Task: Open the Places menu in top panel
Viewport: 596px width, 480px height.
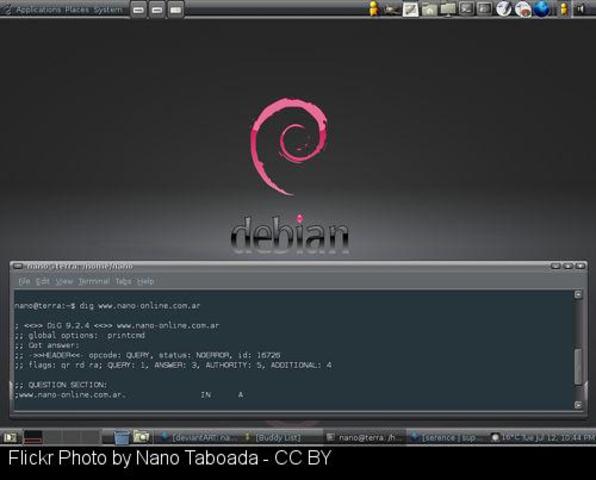Action: pyautogui.click(x=77, y=10)
